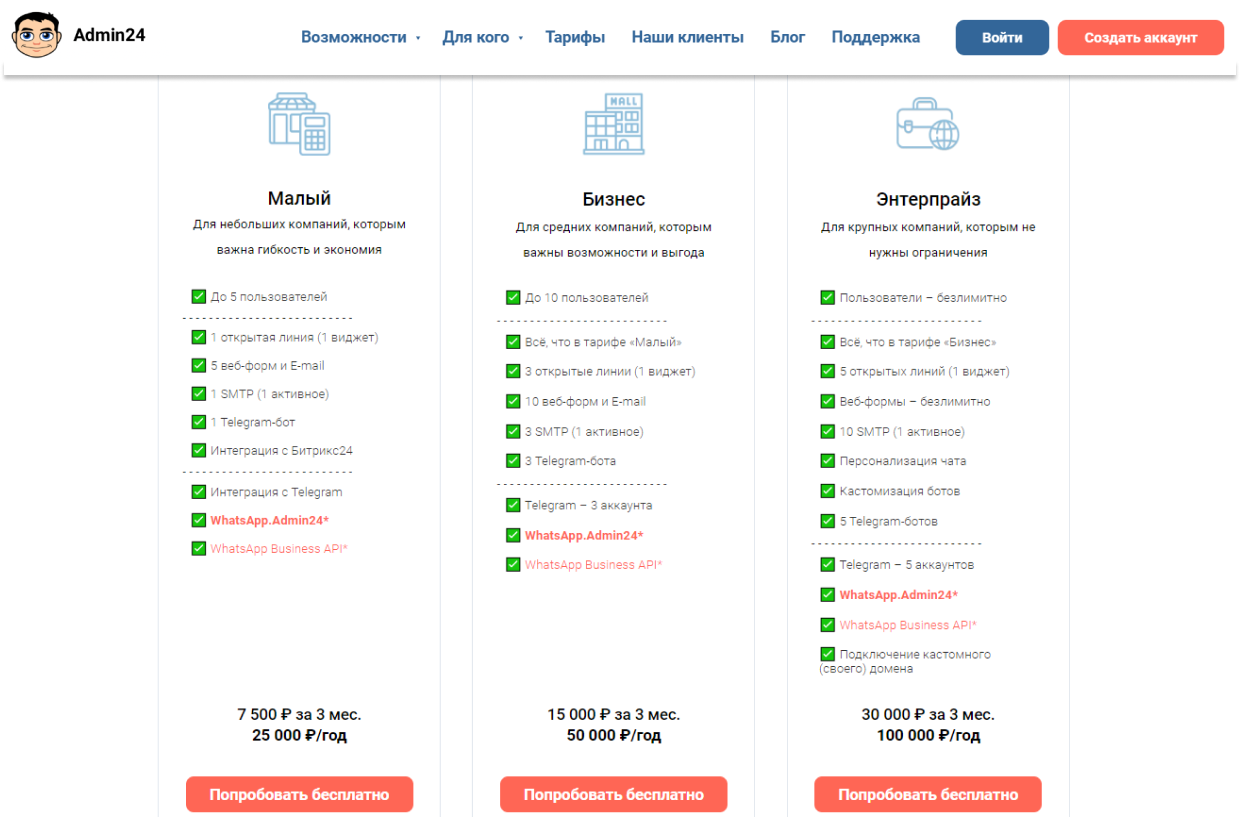Click the Admin24 mascot face logo

(x=37, y=36)
